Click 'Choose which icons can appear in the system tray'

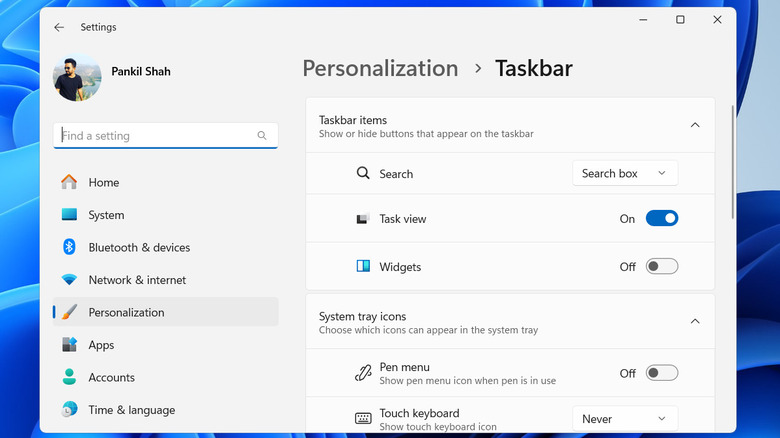tap(428, 329)
